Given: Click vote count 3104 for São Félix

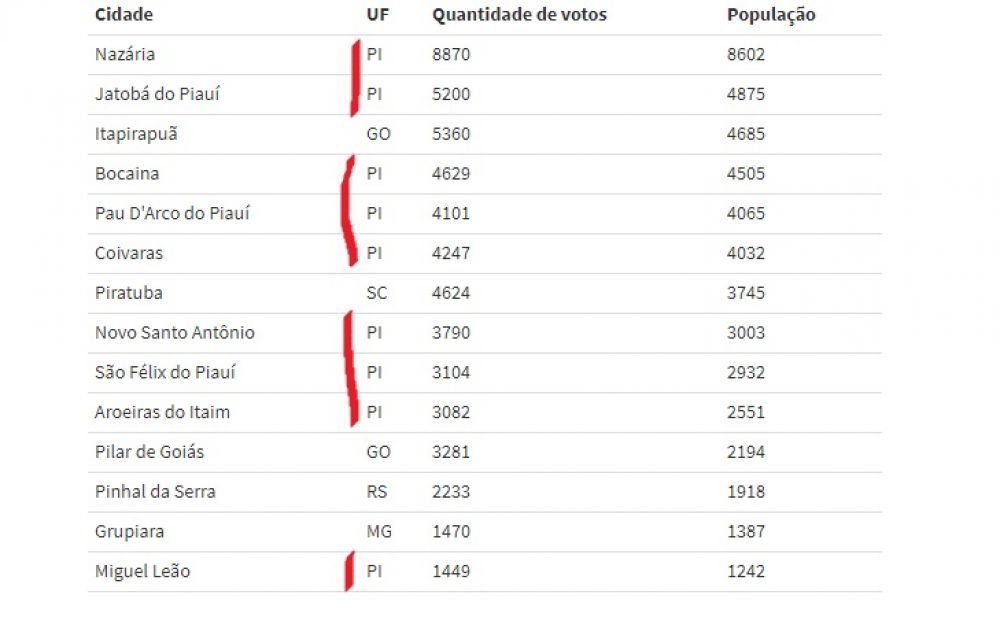Looking at the screenshot, I should coord(451,373).
